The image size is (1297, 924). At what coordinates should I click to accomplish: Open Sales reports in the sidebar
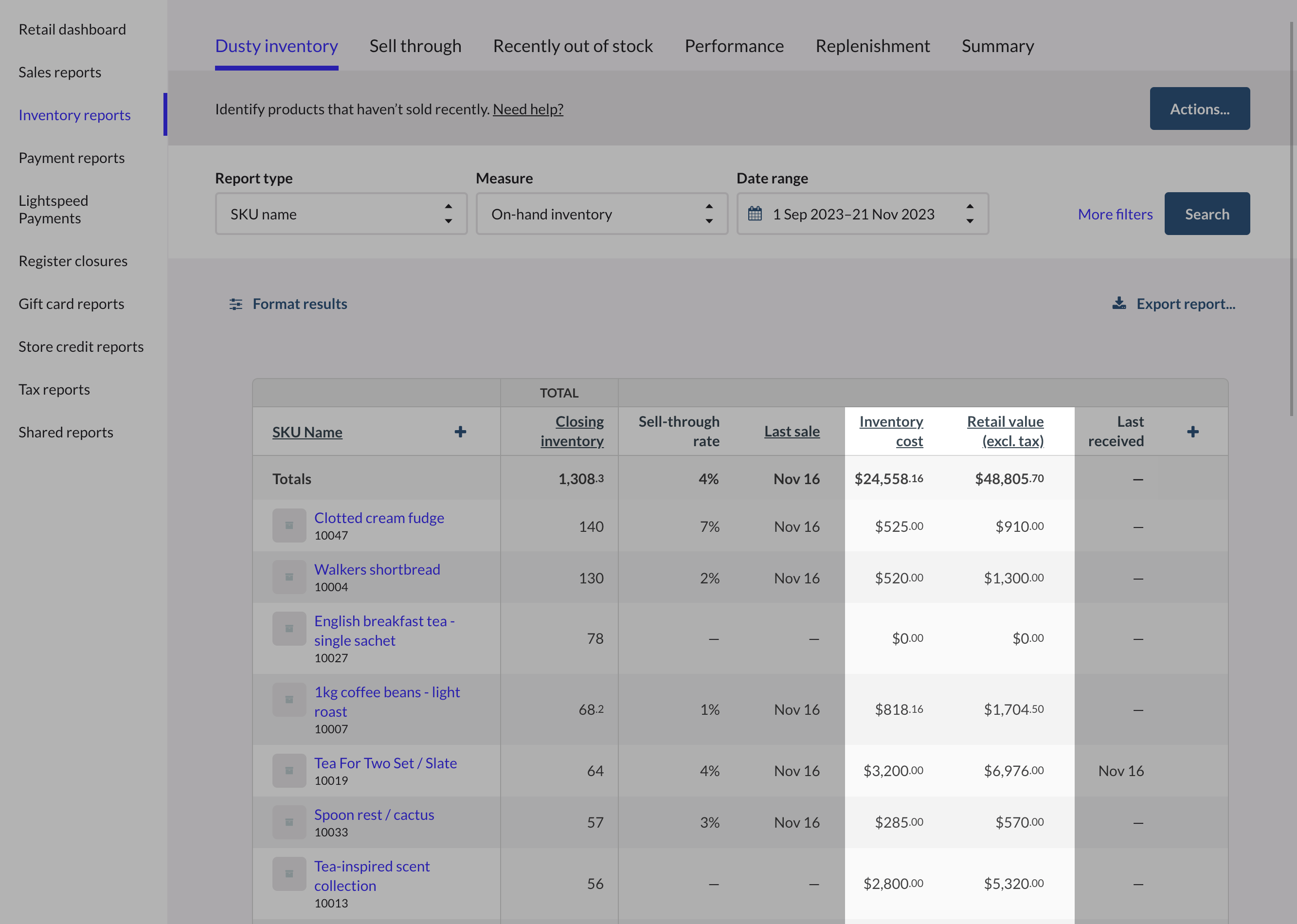tap(60, 72)
